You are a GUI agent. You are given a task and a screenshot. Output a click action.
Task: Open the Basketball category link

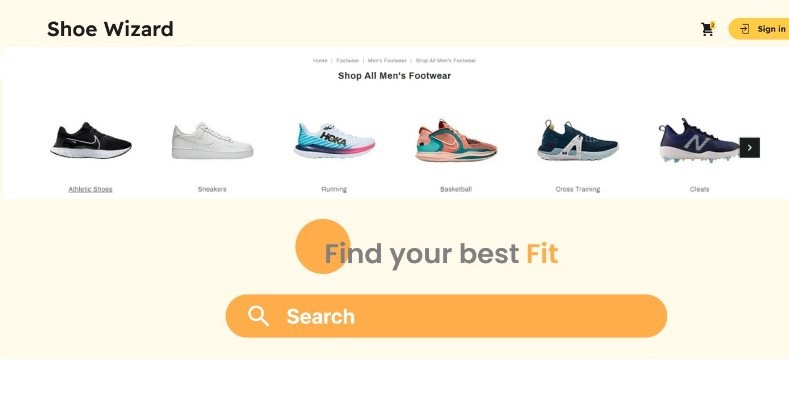[456, 189]
